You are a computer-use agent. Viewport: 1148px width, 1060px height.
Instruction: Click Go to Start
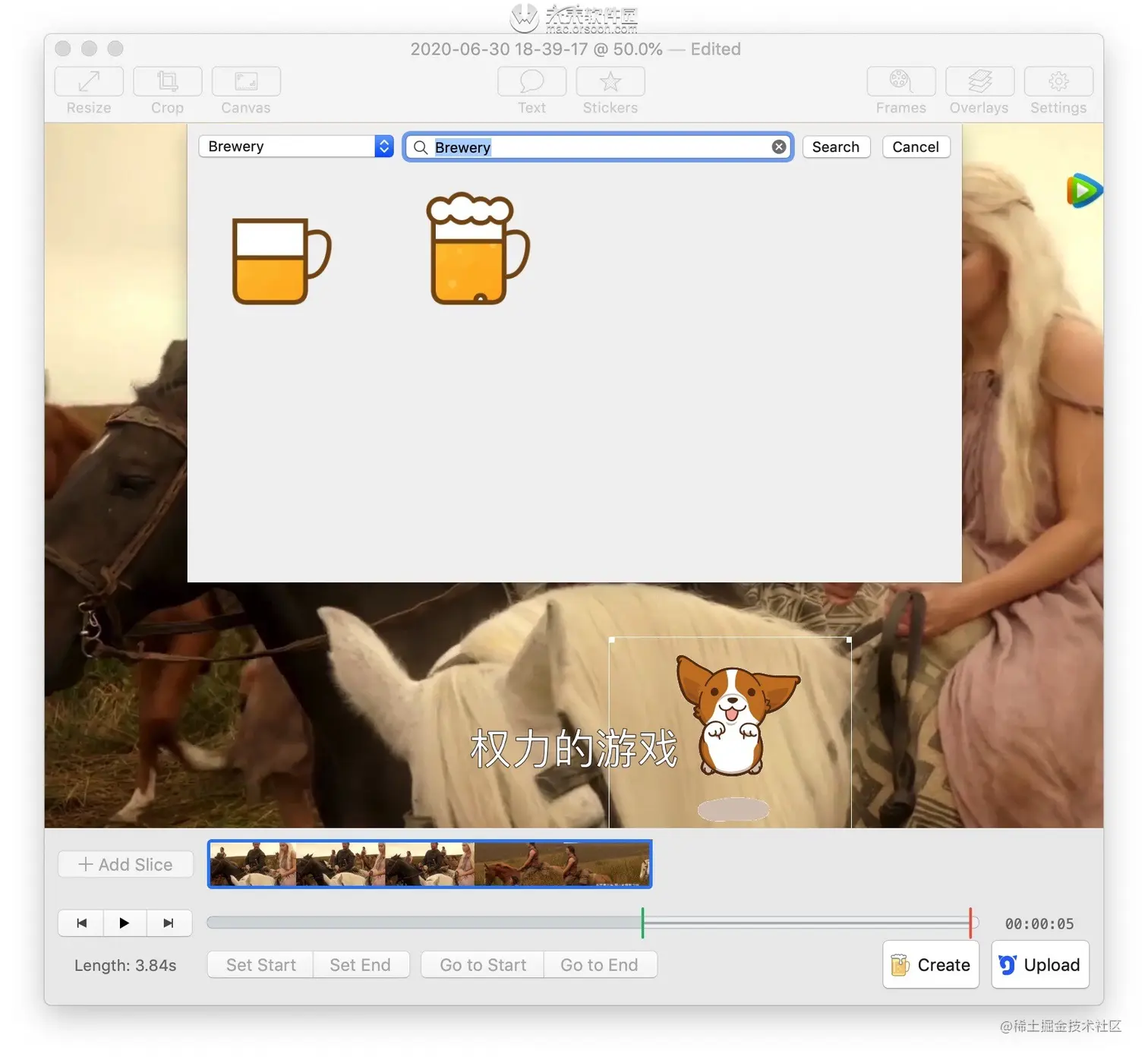(x=483, y=965)
